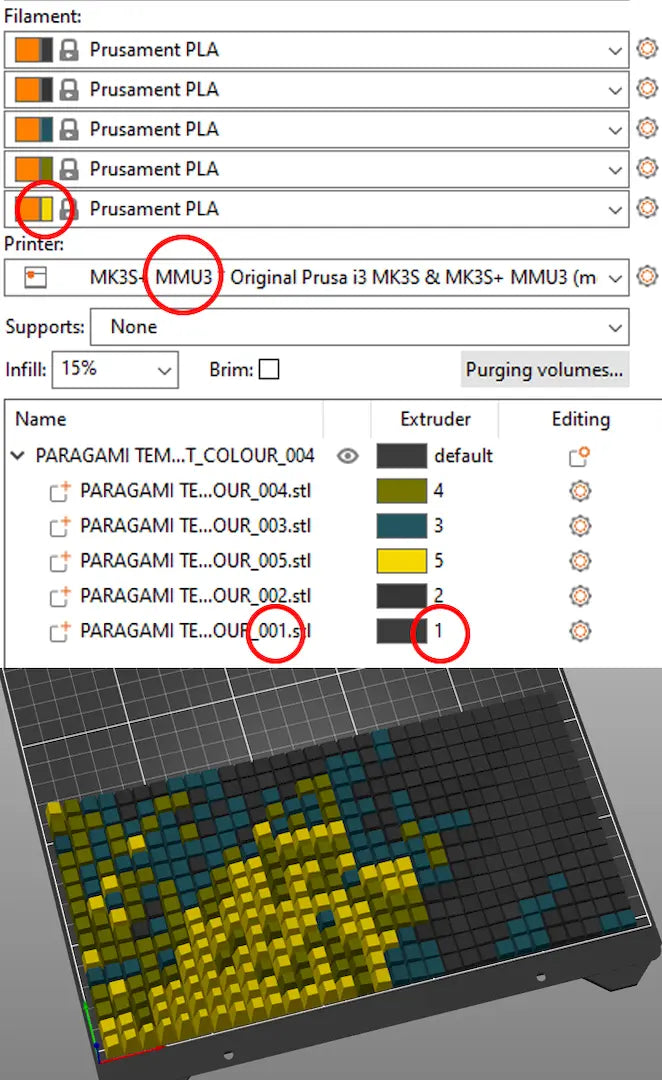Click extruder 'default' text for PARAGAMI object
662x1080 pixels.
(x=463, y=456)
